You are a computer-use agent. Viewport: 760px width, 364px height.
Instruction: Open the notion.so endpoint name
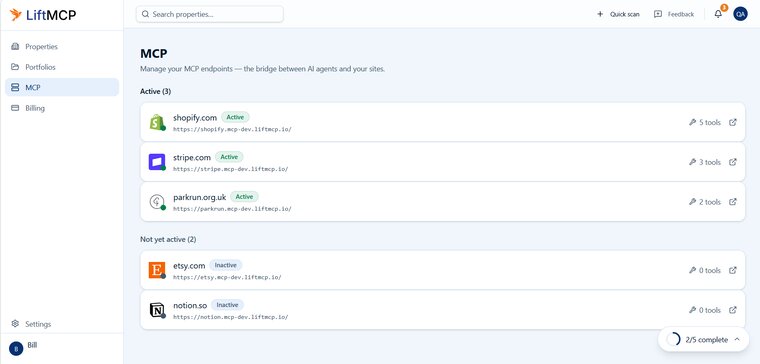click(190, 305)
